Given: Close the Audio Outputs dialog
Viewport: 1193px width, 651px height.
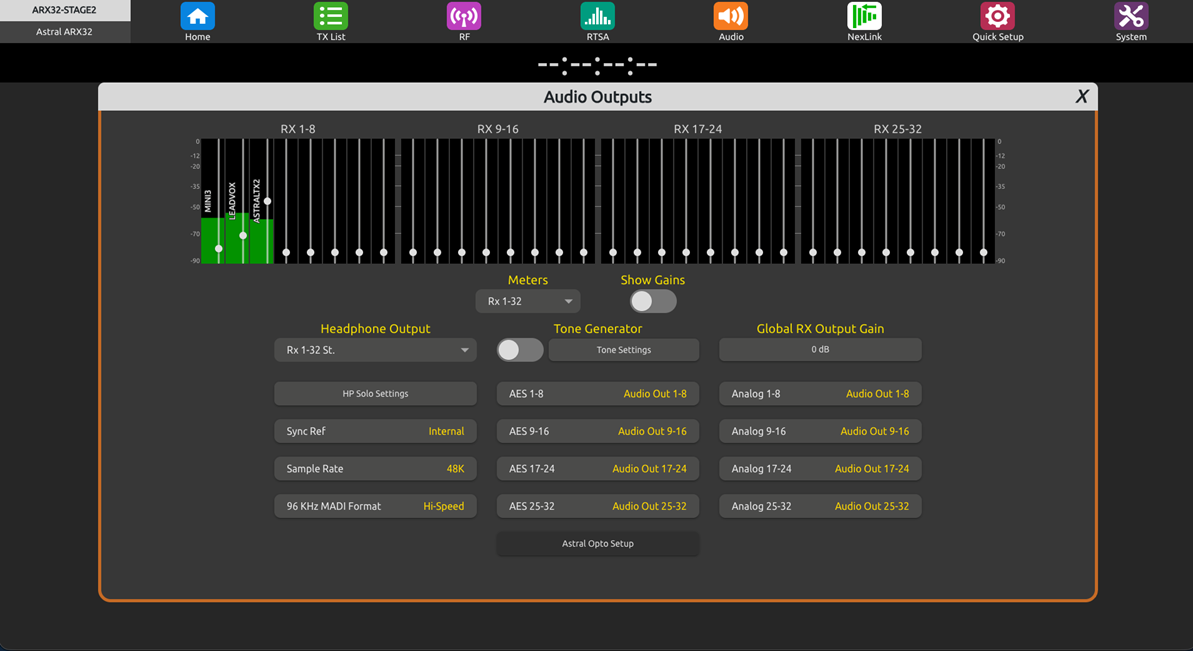Looking at the screenshot, I should 1081,97.
